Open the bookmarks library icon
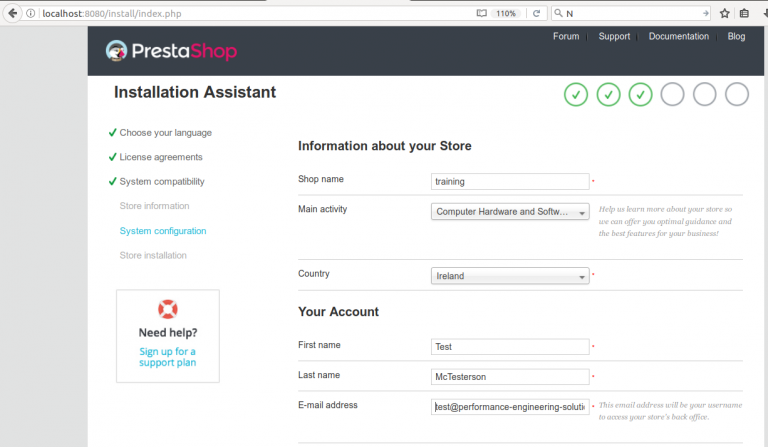This screenshot has width=768, height=447. pyautogui.click(x=744, y=13)
